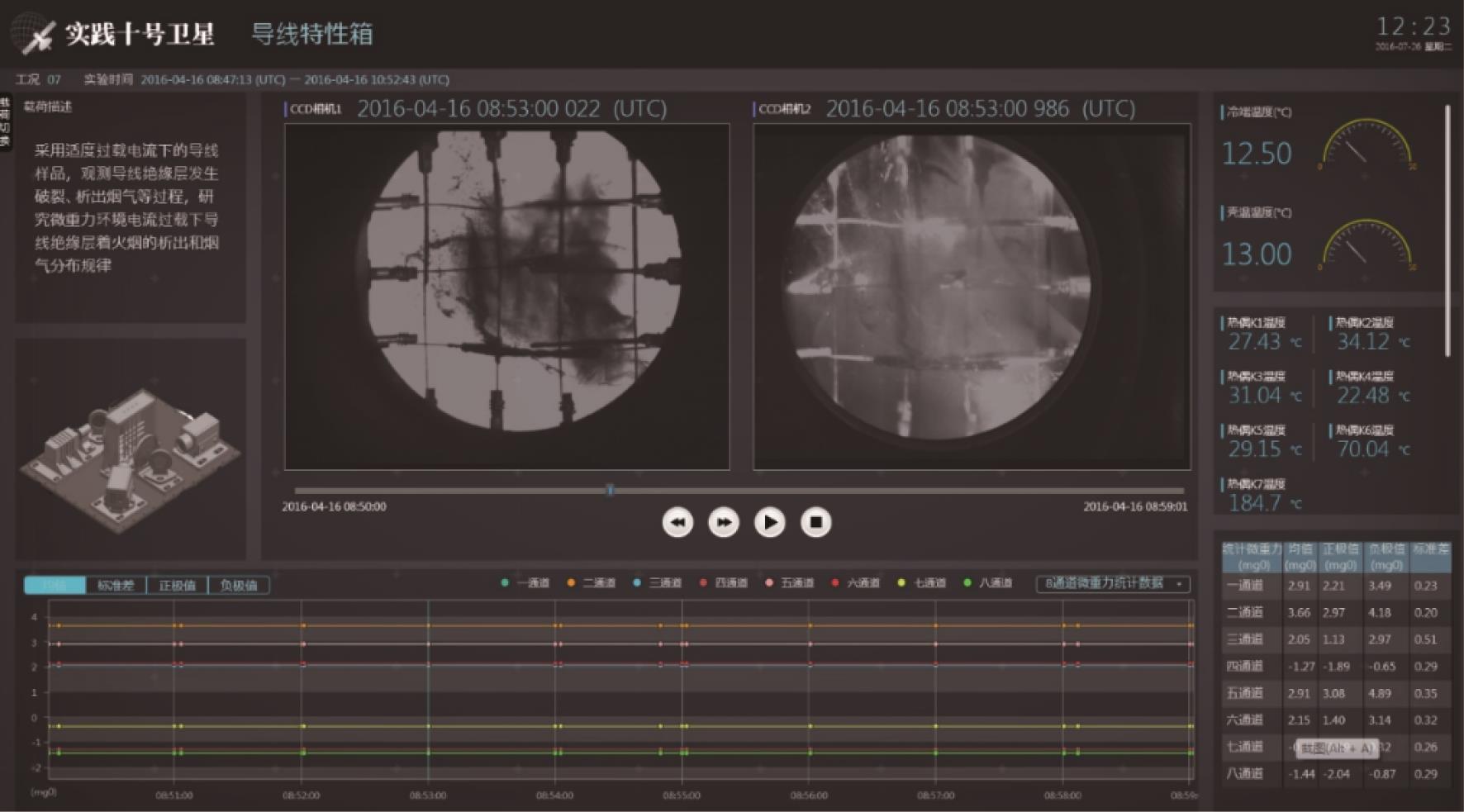Click the 12:23 clock display
This screenshot has height=812, width=1464.
pos(1413,26)
